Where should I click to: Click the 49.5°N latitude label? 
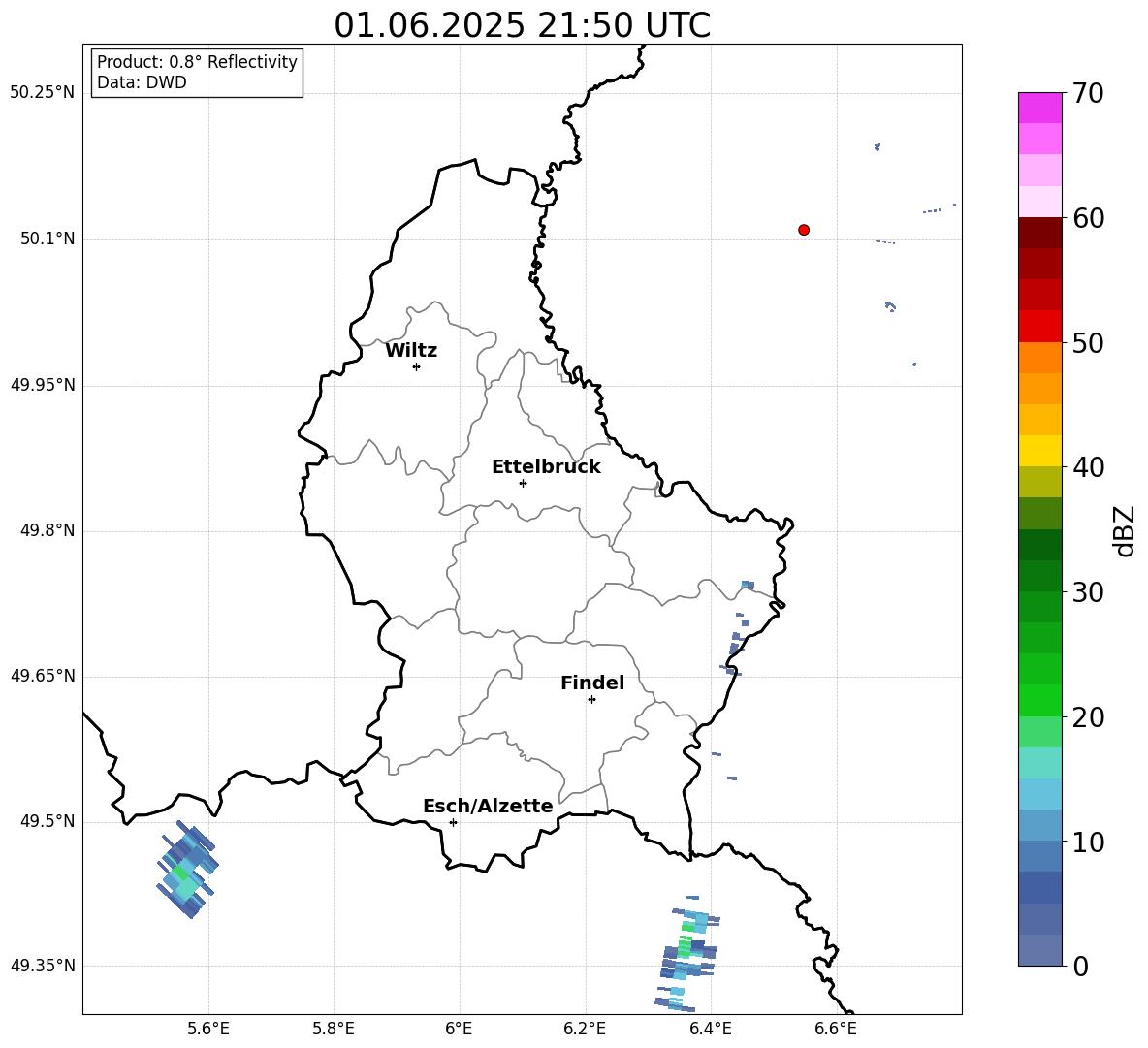[x=48, y=822]
